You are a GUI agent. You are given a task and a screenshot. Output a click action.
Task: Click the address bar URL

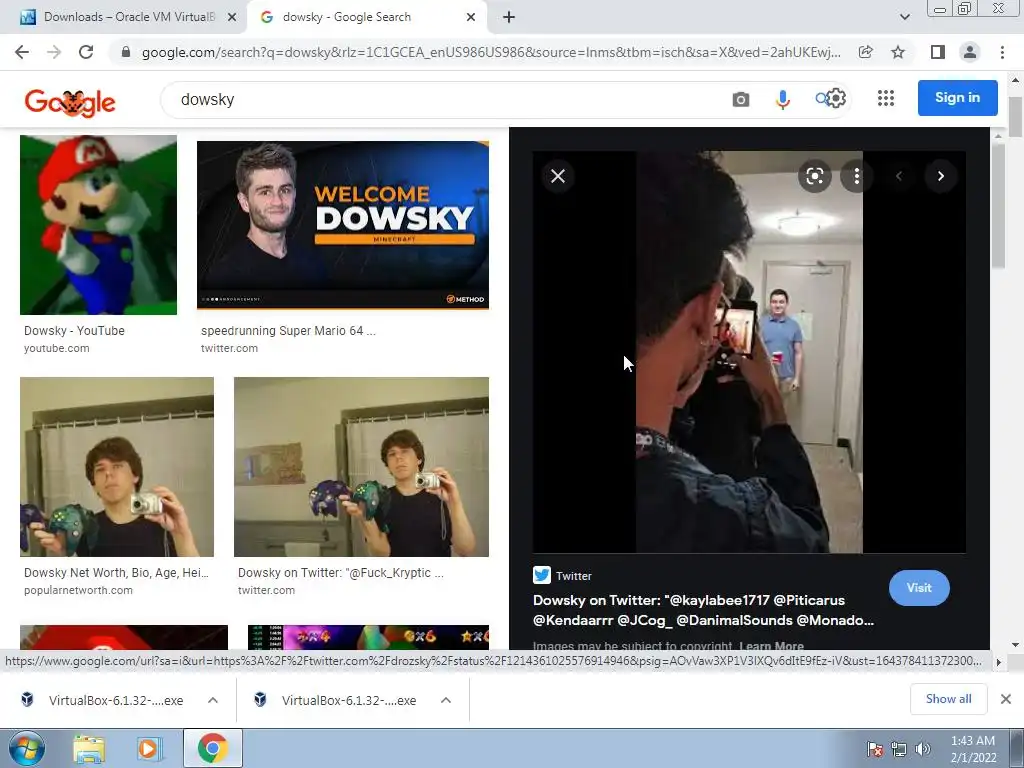pyautogui.click(x=491, y=52)
